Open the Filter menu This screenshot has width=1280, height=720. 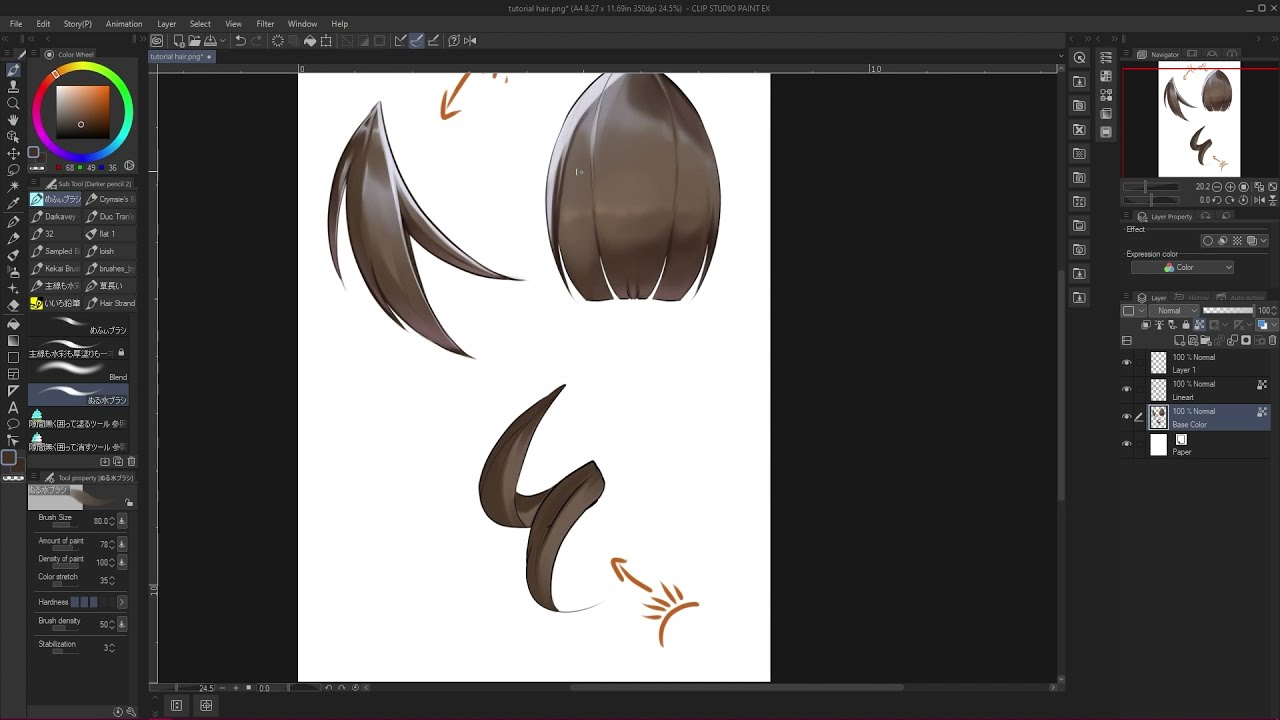tap(265, 24)
